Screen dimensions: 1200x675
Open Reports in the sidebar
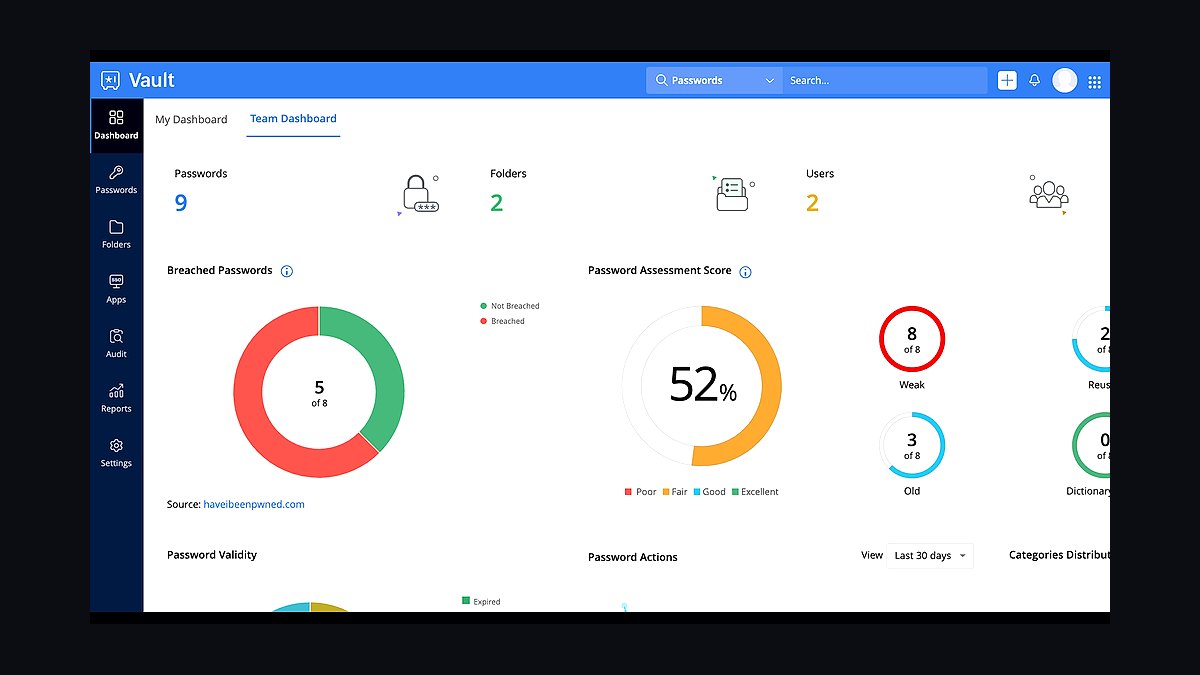click(116, 398)
